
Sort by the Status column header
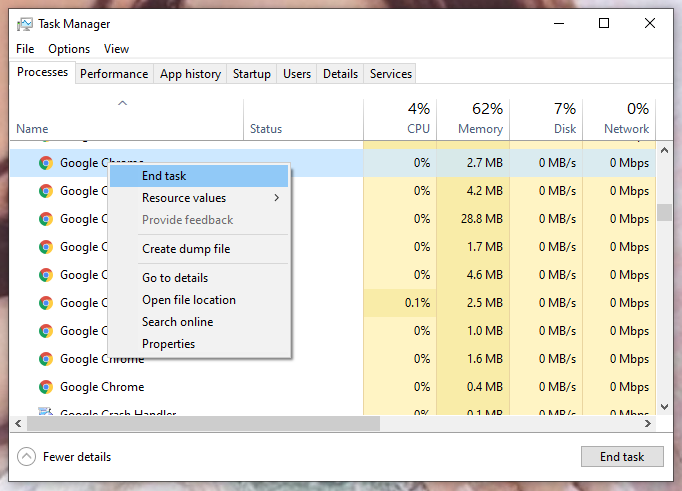(303, 120)
